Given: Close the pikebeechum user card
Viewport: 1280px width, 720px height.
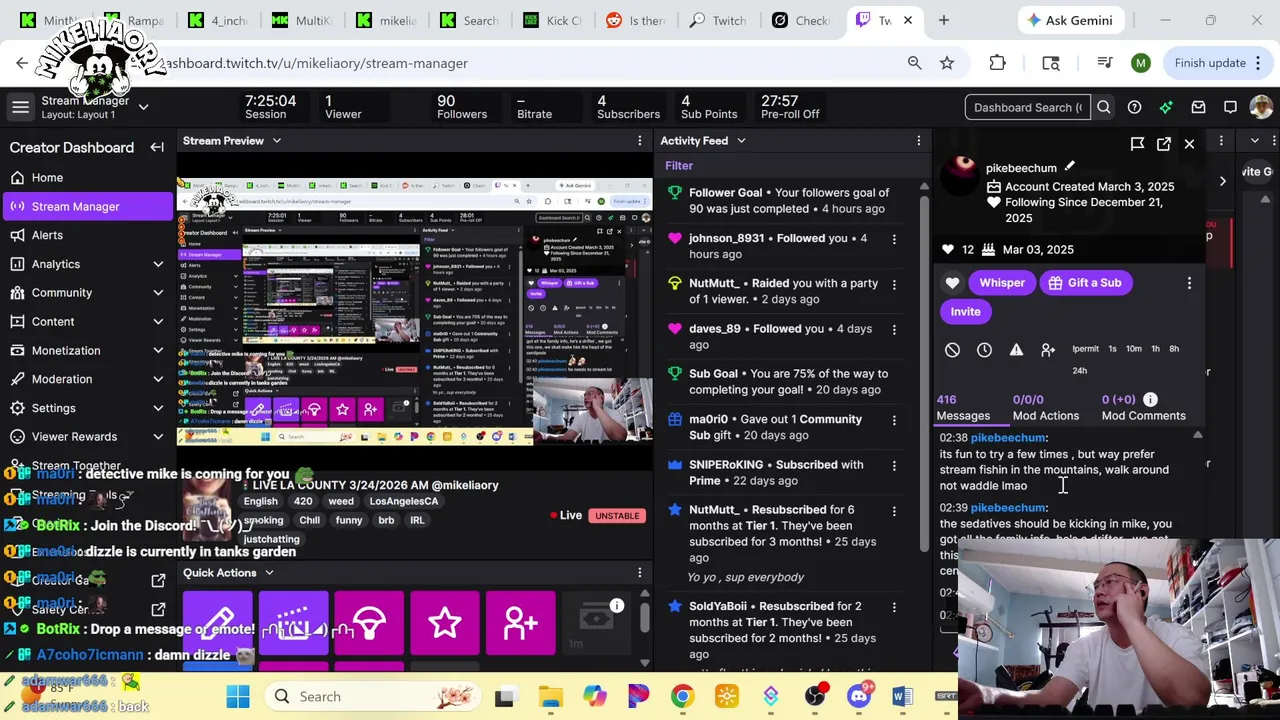Looking at the screenshot, I should coord(1189,144).
